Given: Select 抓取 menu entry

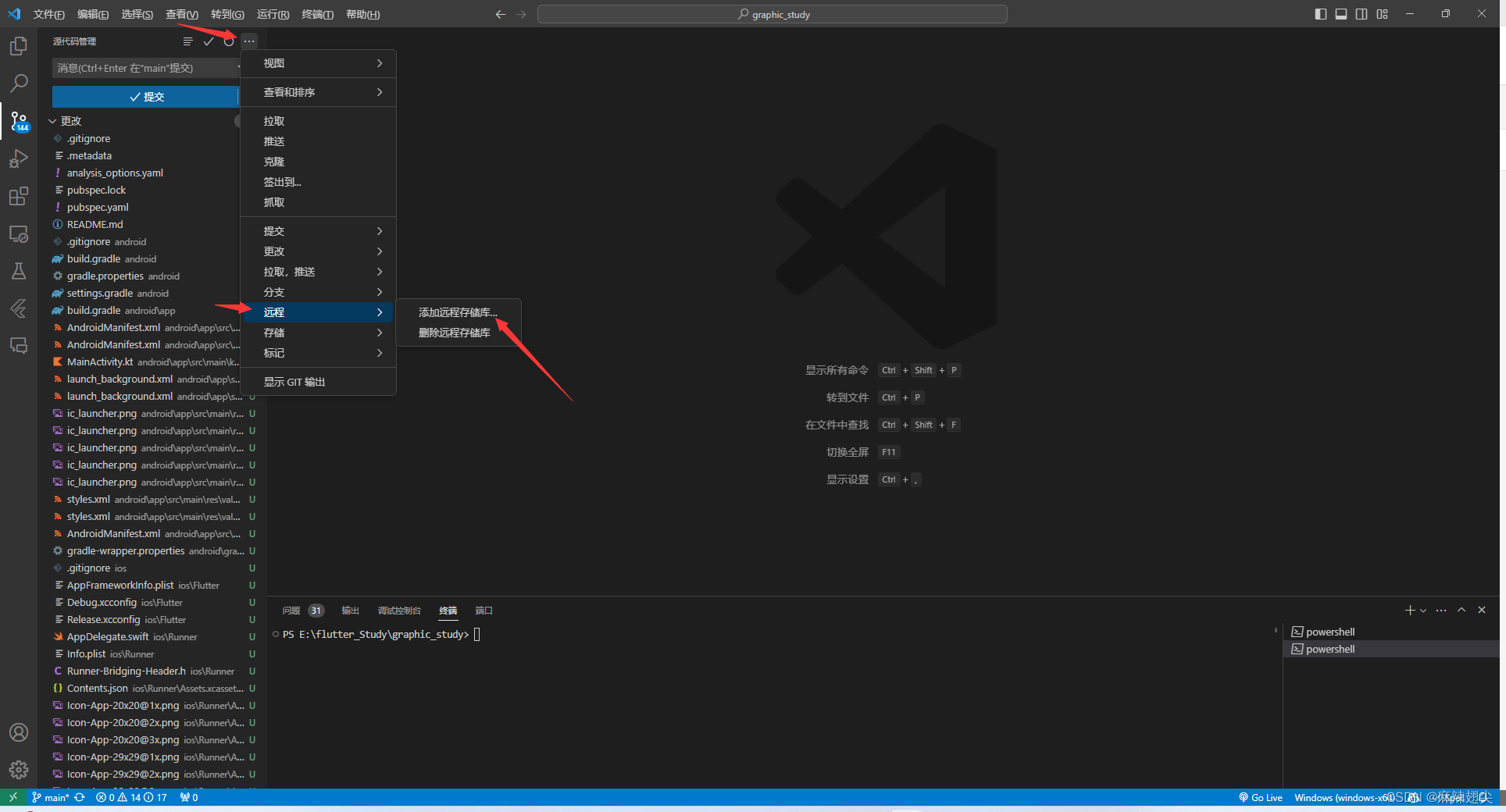Looking at the screenshot, I should click(x=319, y=202).
